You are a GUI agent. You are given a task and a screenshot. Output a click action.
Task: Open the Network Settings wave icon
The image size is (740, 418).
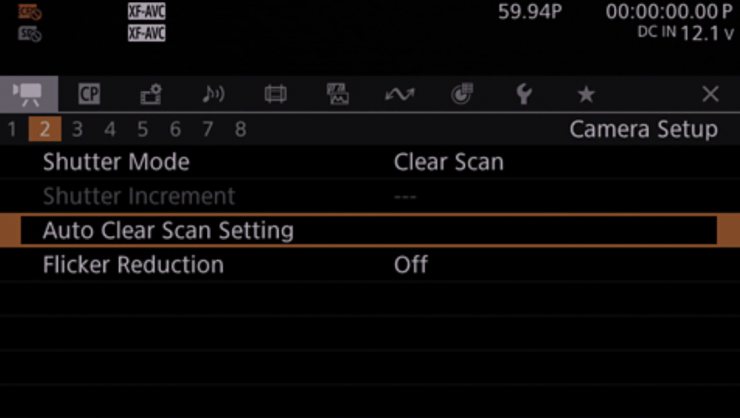click(x=399, y=94)
